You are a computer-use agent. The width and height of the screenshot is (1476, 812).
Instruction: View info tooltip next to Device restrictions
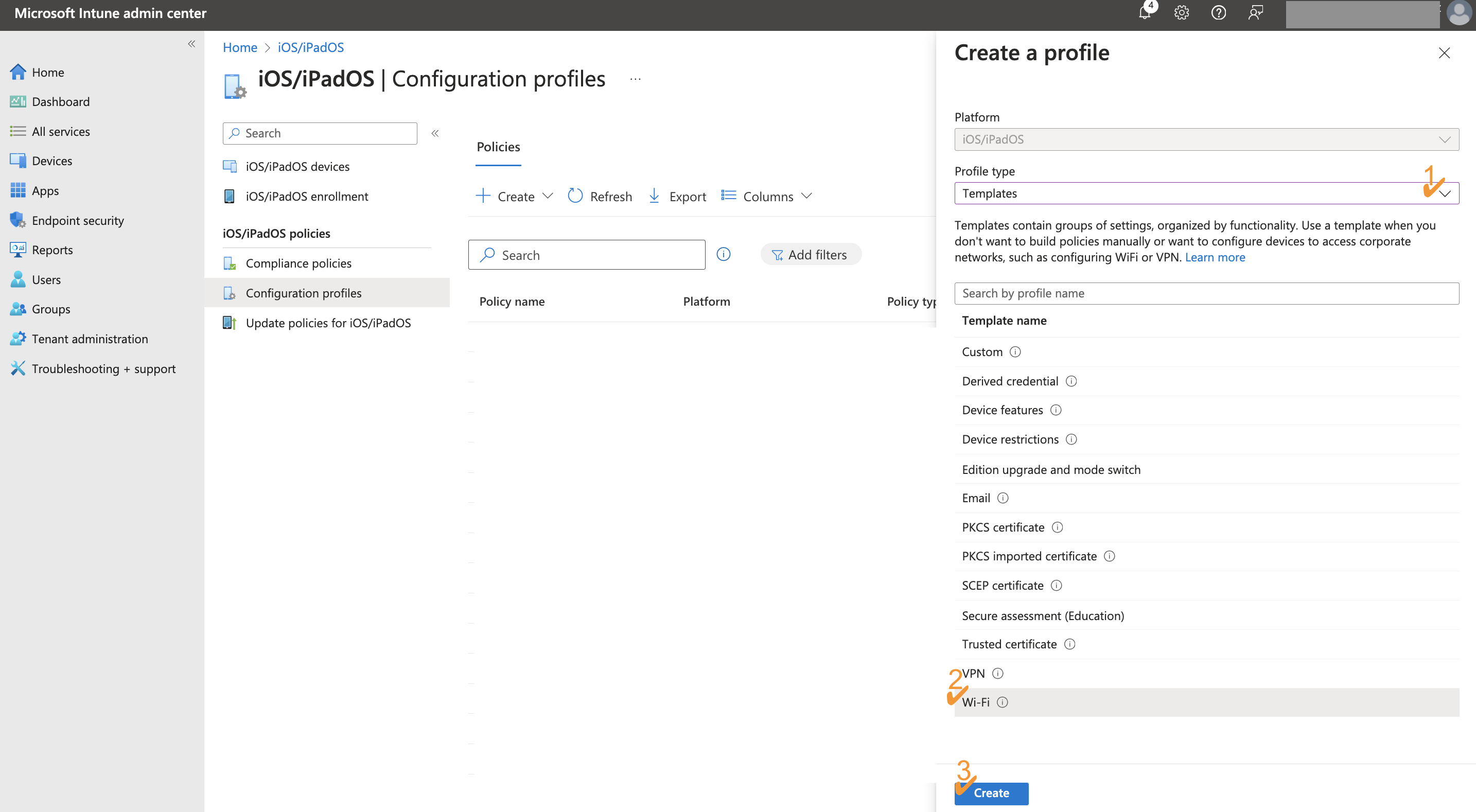click(x=1071, y=439)
